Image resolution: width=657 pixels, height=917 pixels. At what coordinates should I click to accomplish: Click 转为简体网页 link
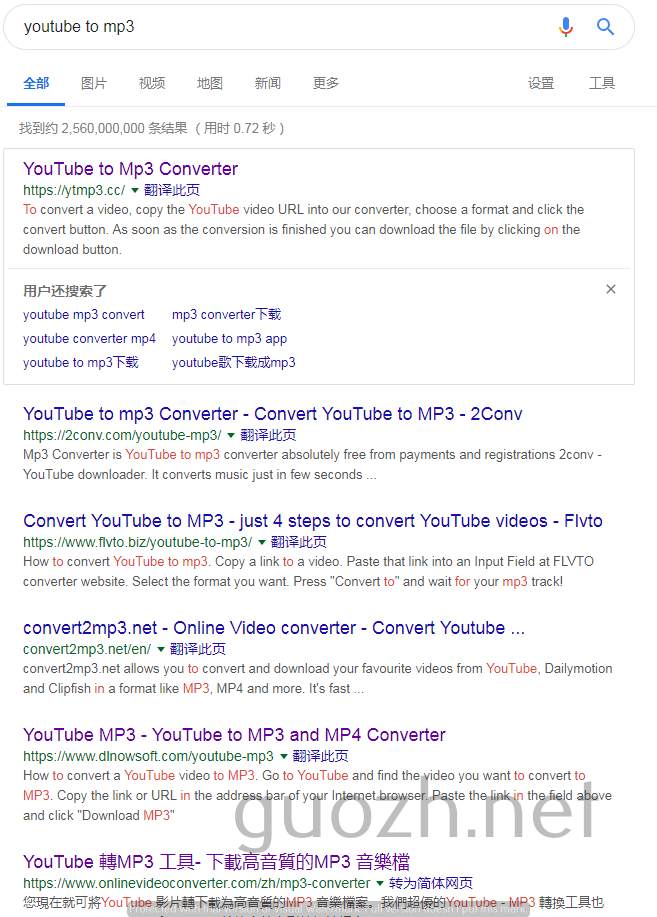point(431,883)
